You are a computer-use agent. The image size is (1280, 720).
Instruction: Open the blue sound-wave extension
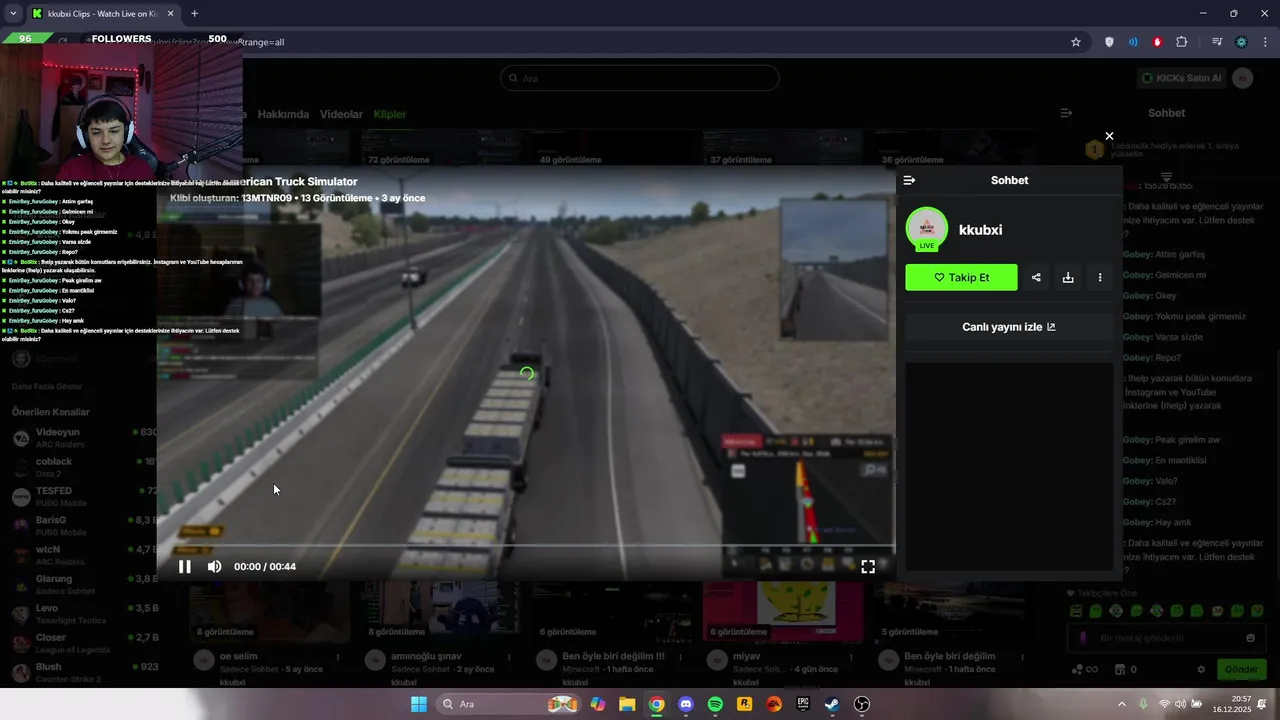pos(1133,42)
